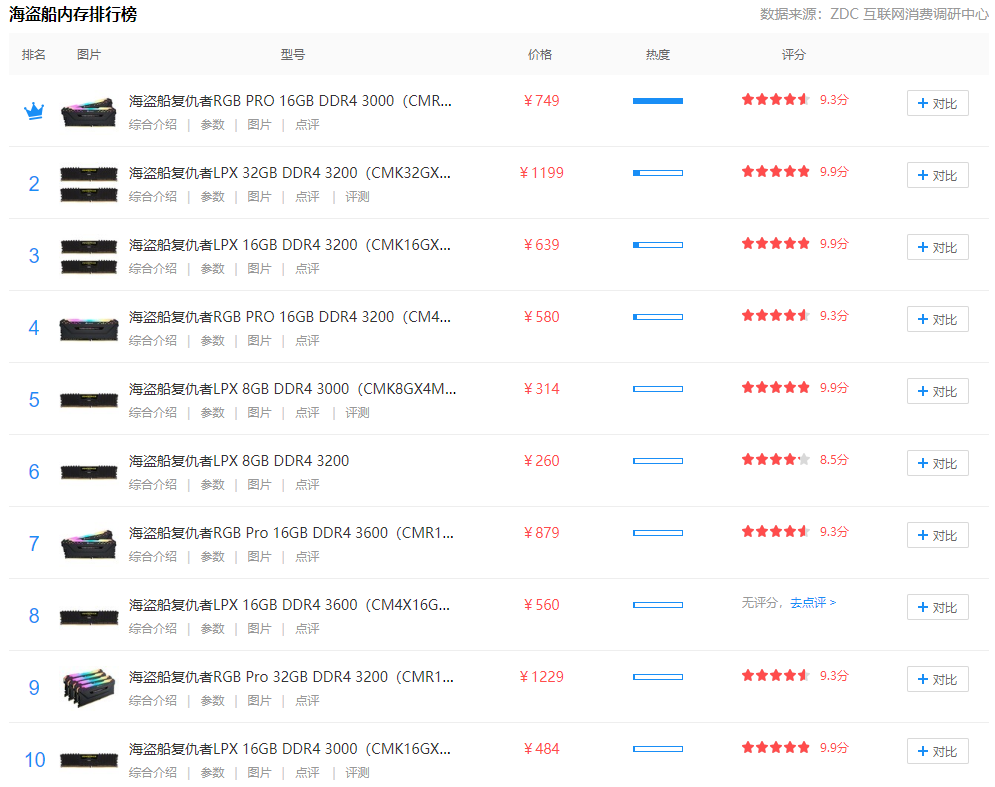Screen dimensions: 995x787
Task: Open 海盗船复仇者RGB Pro 16GB DDR4 3600 title link
Action: [x=290, y=533]
